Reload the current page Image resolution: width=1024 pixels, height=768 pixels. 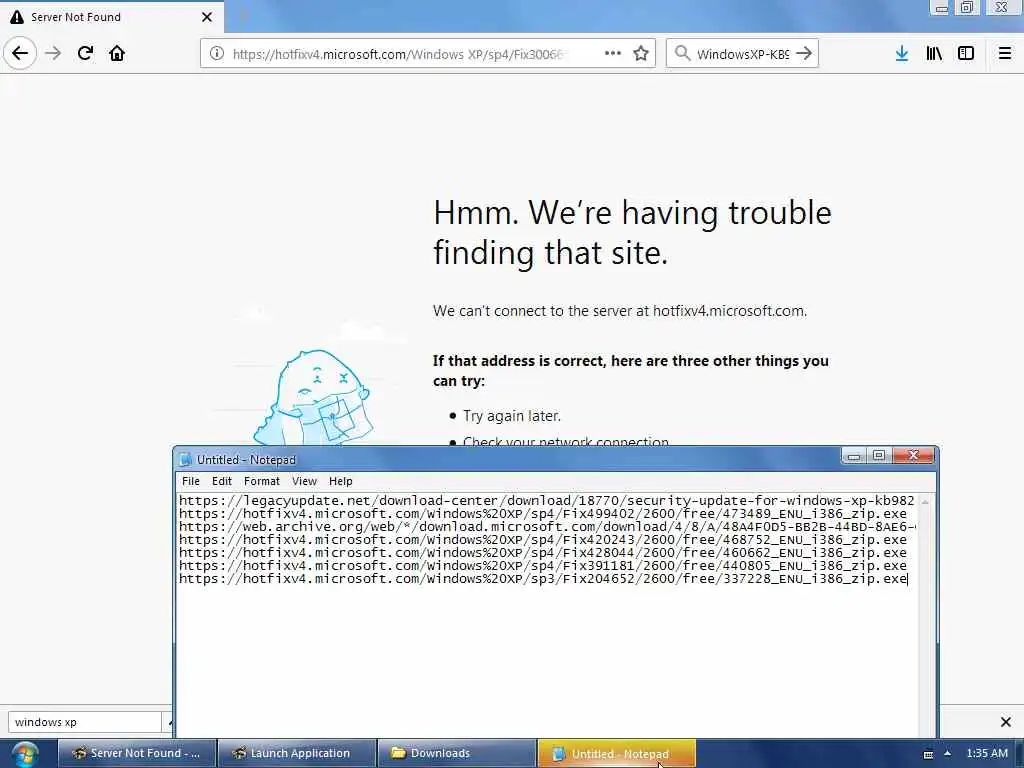(x=85, y=53)
